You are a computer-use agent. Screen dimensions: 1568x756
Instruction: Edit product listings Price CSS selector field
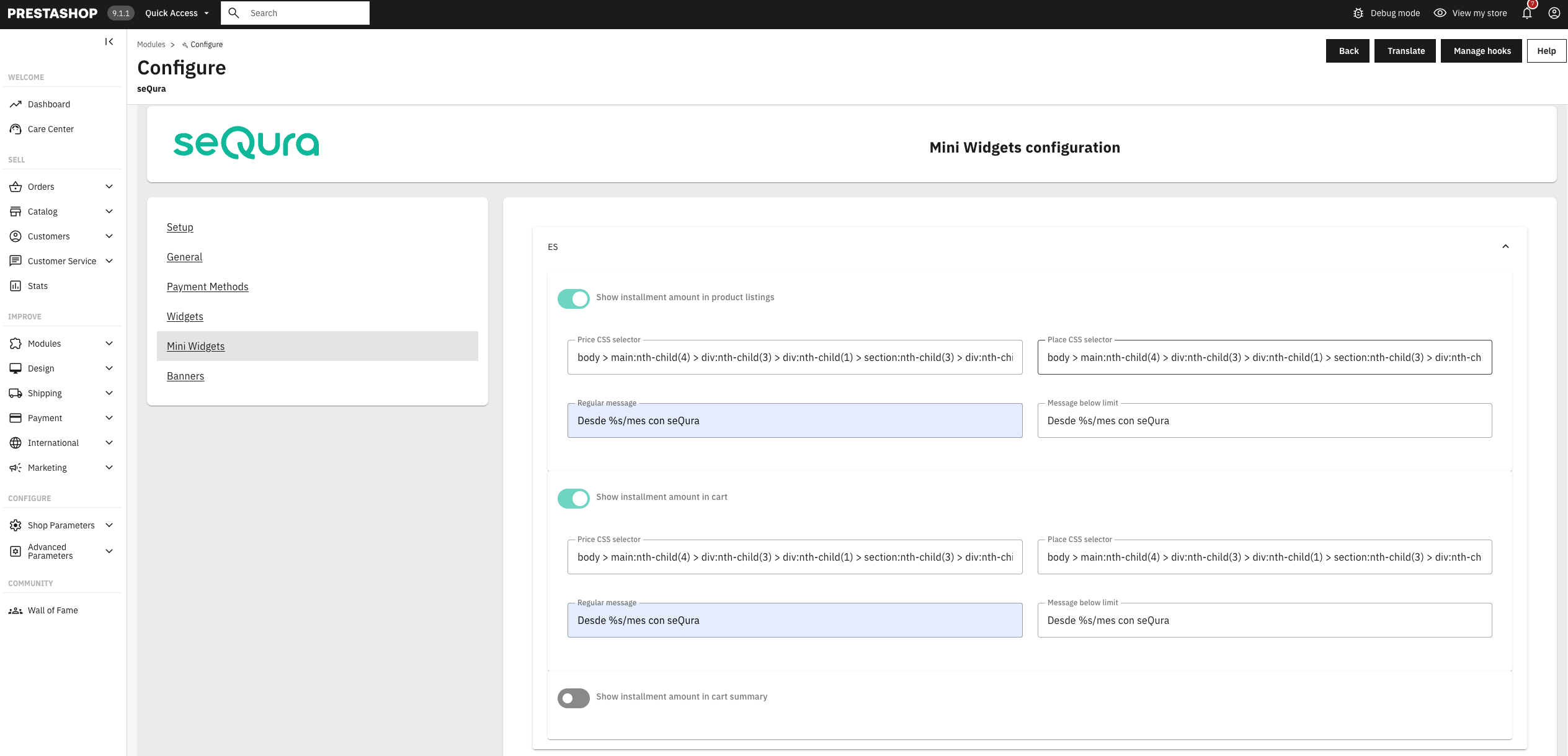click(x=795, y=357)
